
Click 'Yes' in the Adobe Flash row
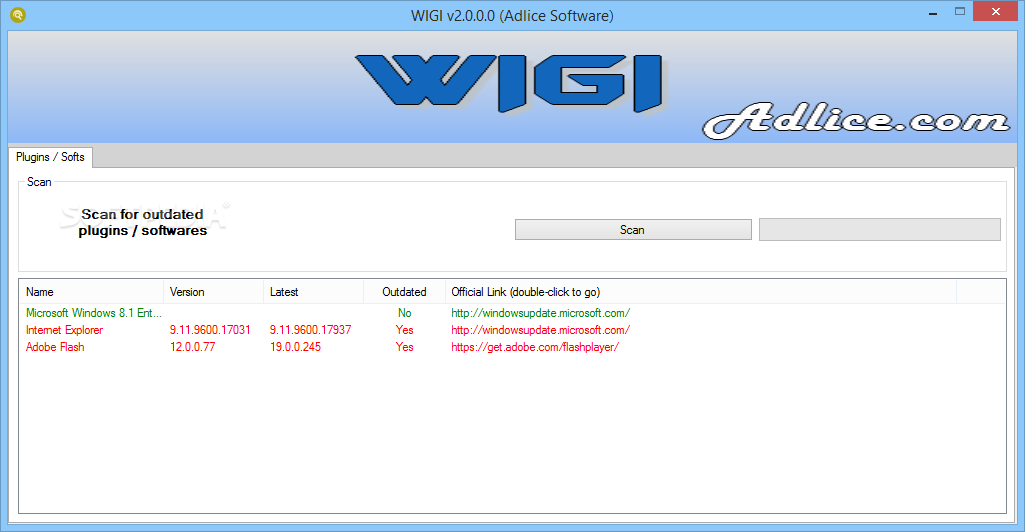[405, 347]
